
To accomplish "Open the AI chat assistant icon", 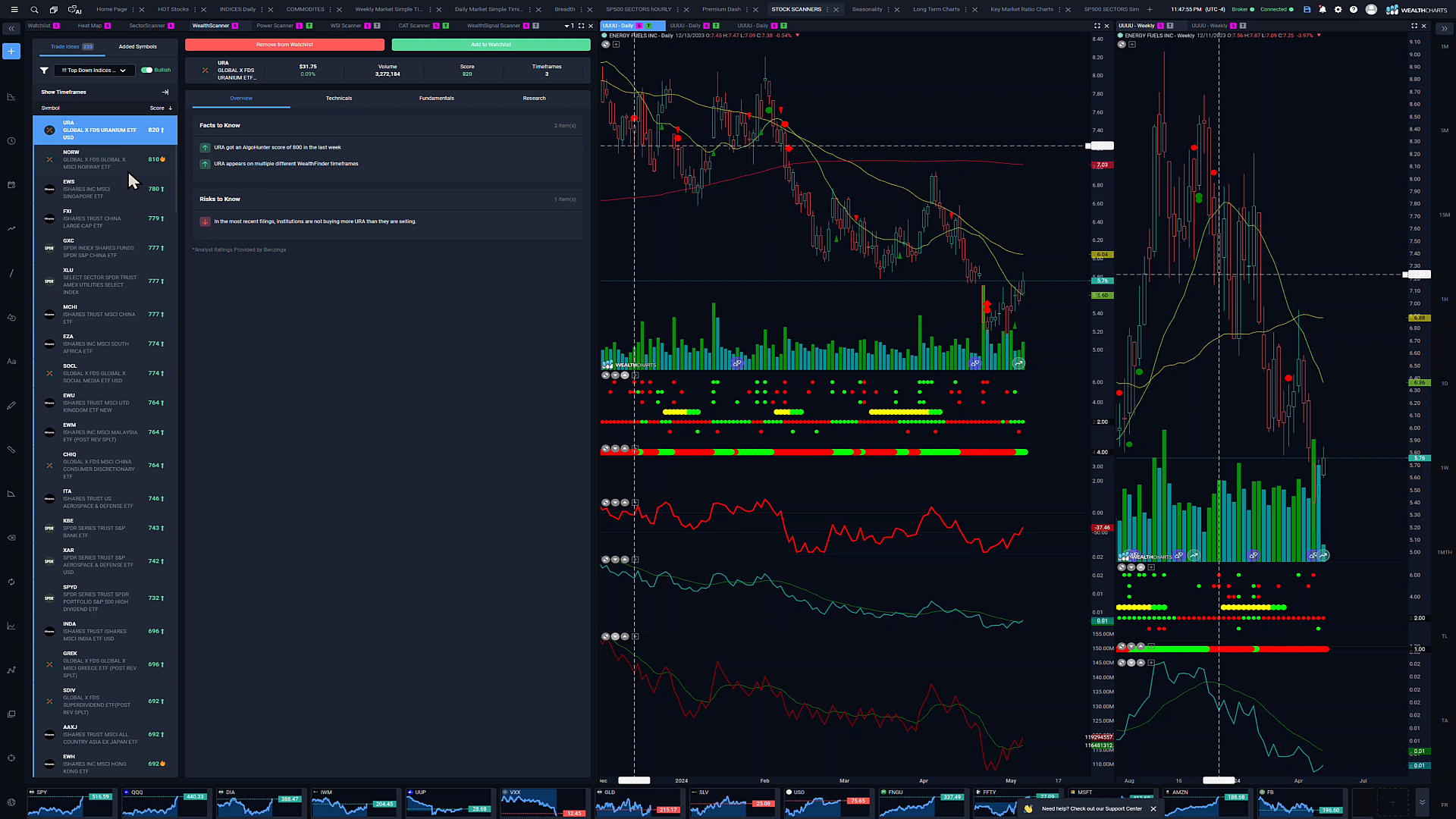I will 74,10.
